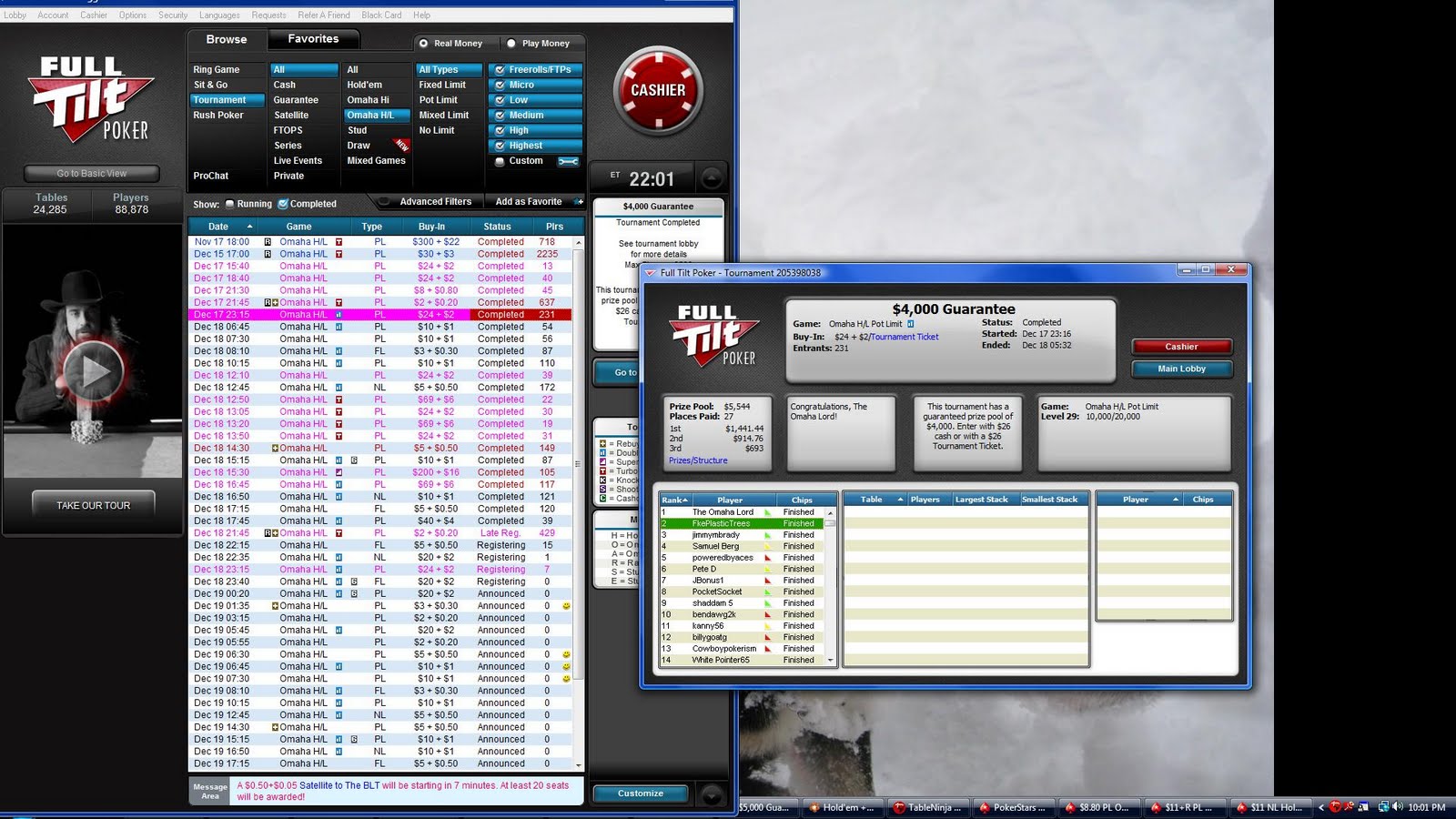
Task: Open the volume control in system tray
Action: (x=1397, y=807)
